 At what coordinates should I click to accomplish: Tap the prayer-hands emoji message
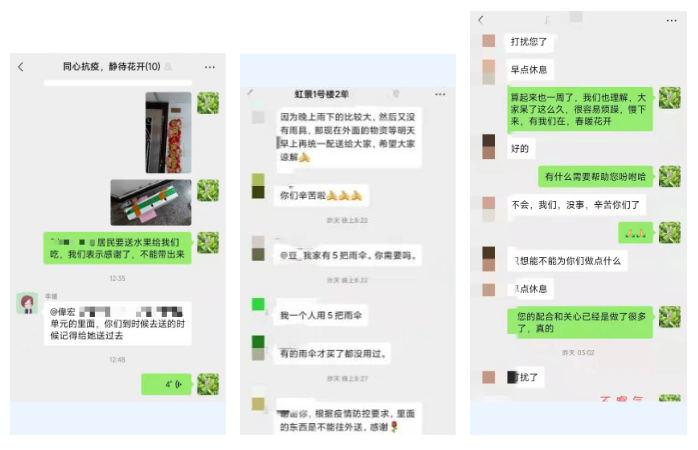click(x=636, y=233)
